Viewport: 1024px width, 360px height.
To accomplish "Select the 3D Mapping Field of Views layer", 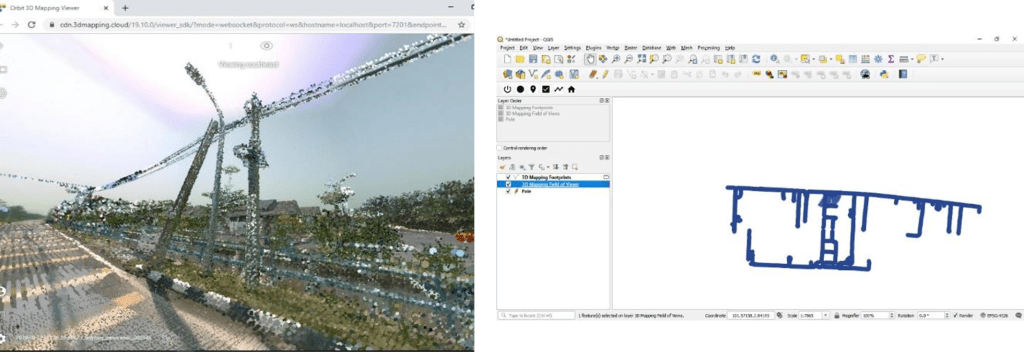I will pos(550,184).
